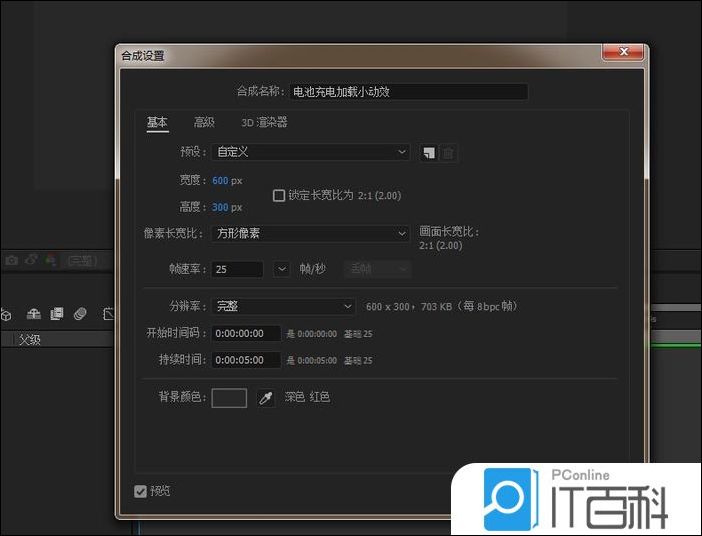
Task: Click the 开始时间码 field
Action: click(246, 334)
